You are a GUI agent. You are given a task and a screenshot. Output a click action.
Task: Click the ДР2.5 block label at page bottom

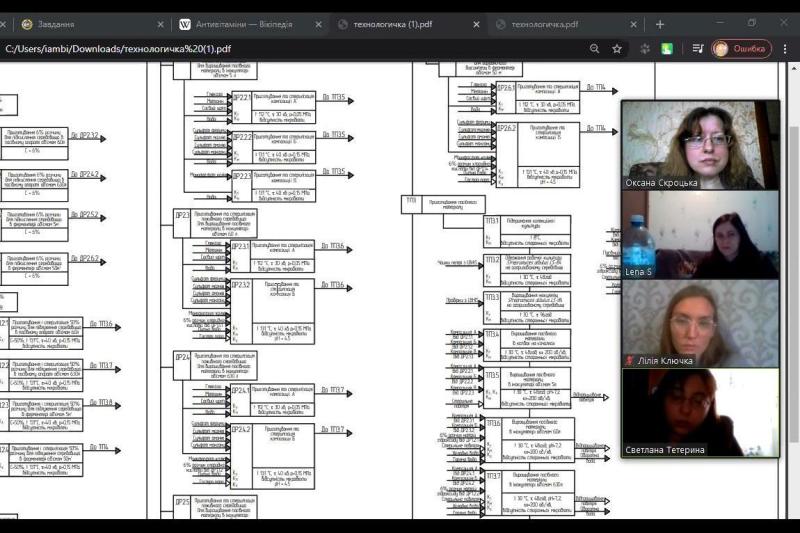click(182, 502)
